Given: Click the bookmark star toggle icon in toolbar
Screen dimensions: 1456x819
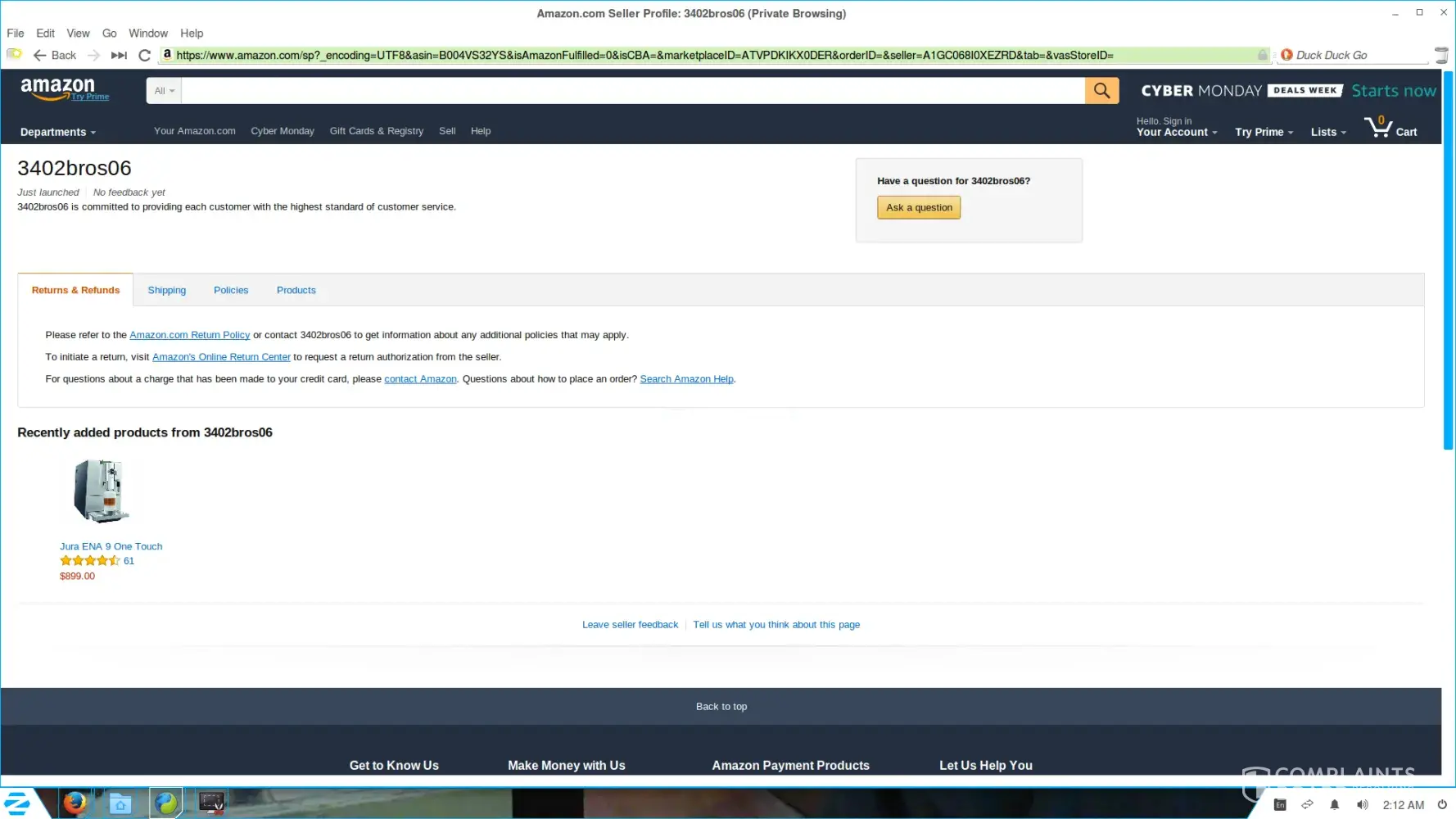Looking at the screenshot, I should [14, 55].
